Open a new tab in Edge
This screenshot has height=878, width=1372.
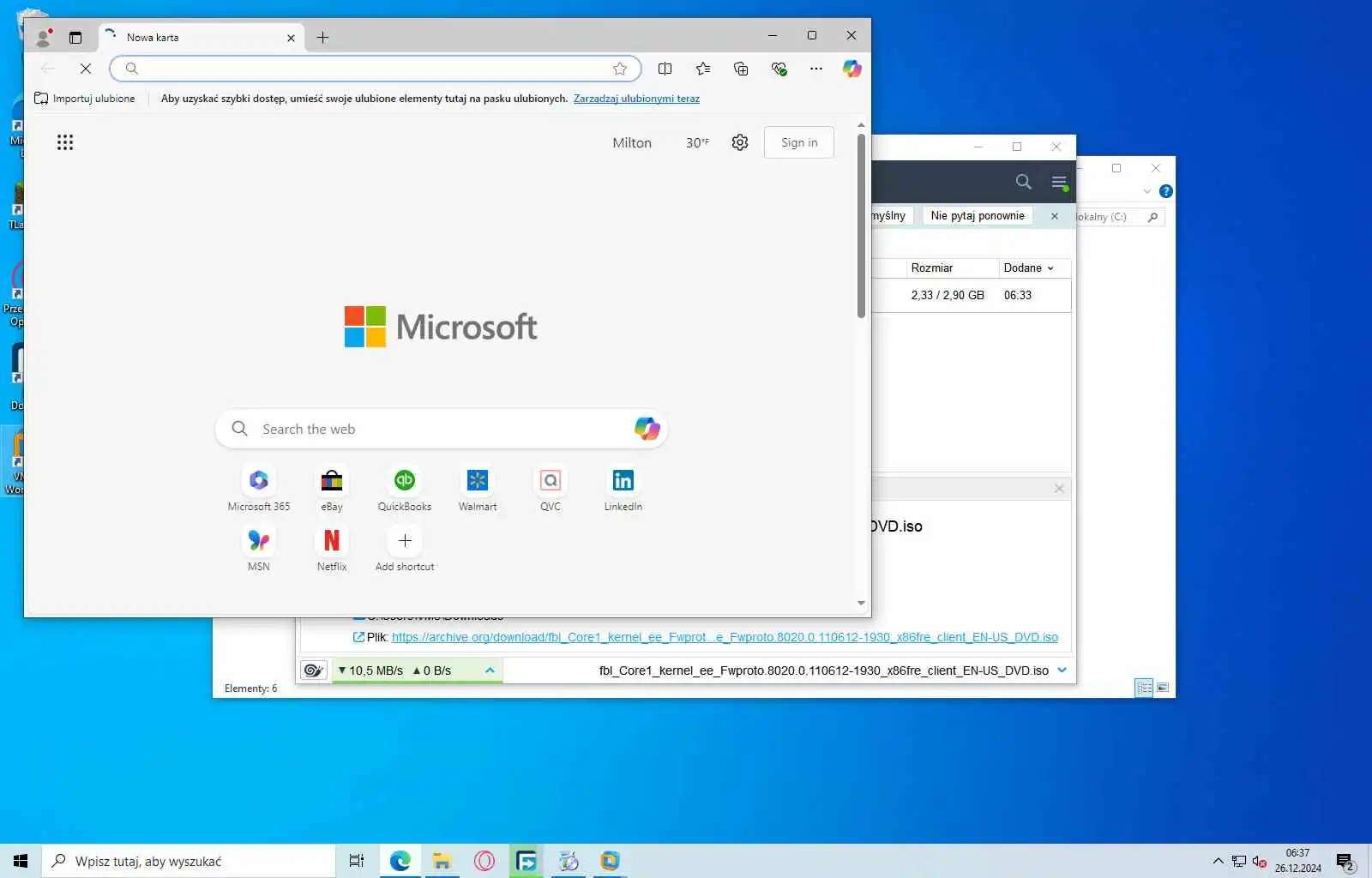click(322, 37)
